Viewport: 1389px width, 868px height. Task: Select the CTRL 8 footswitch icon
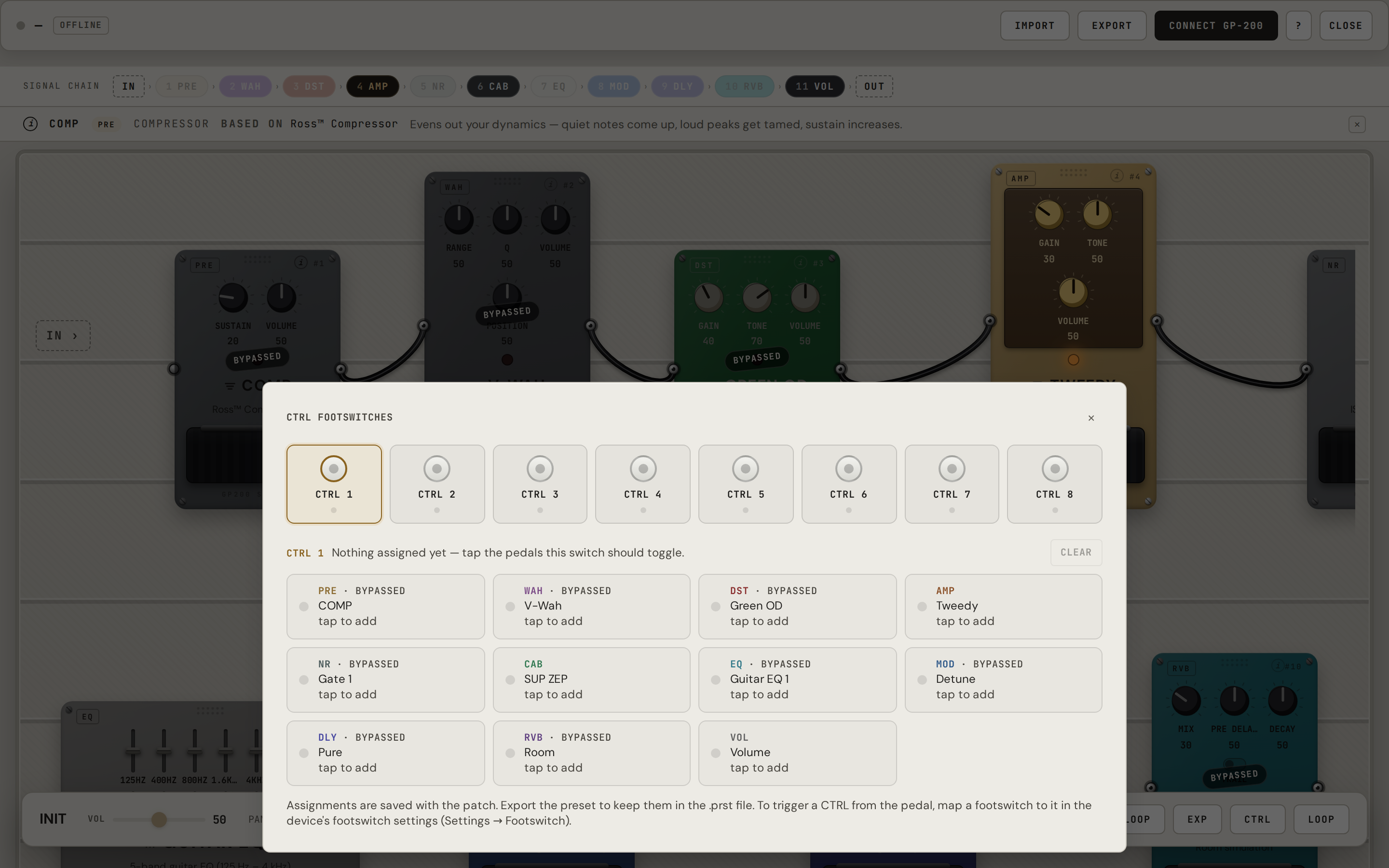1055,469
